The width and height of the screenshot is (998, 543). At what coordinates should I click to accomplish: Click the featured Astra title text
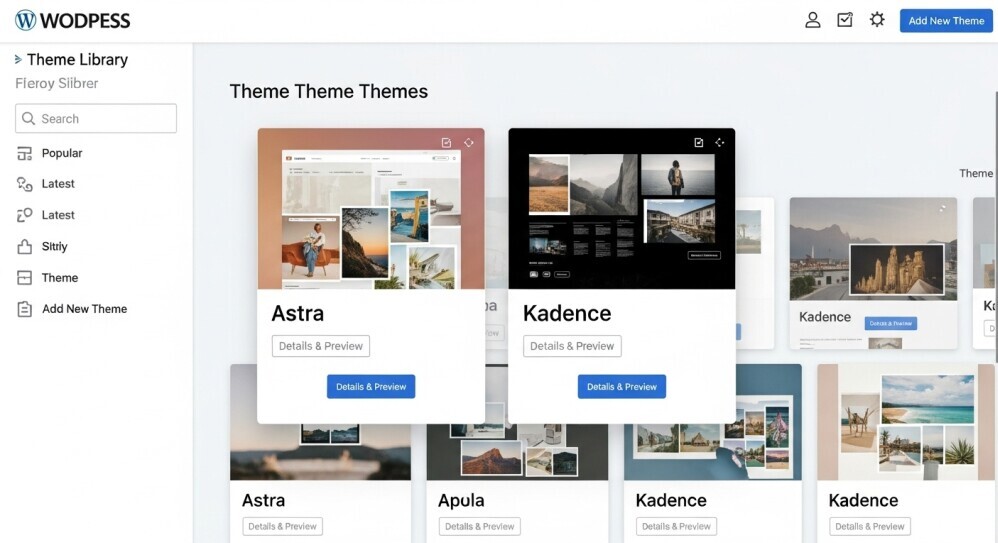click(298, 313)
